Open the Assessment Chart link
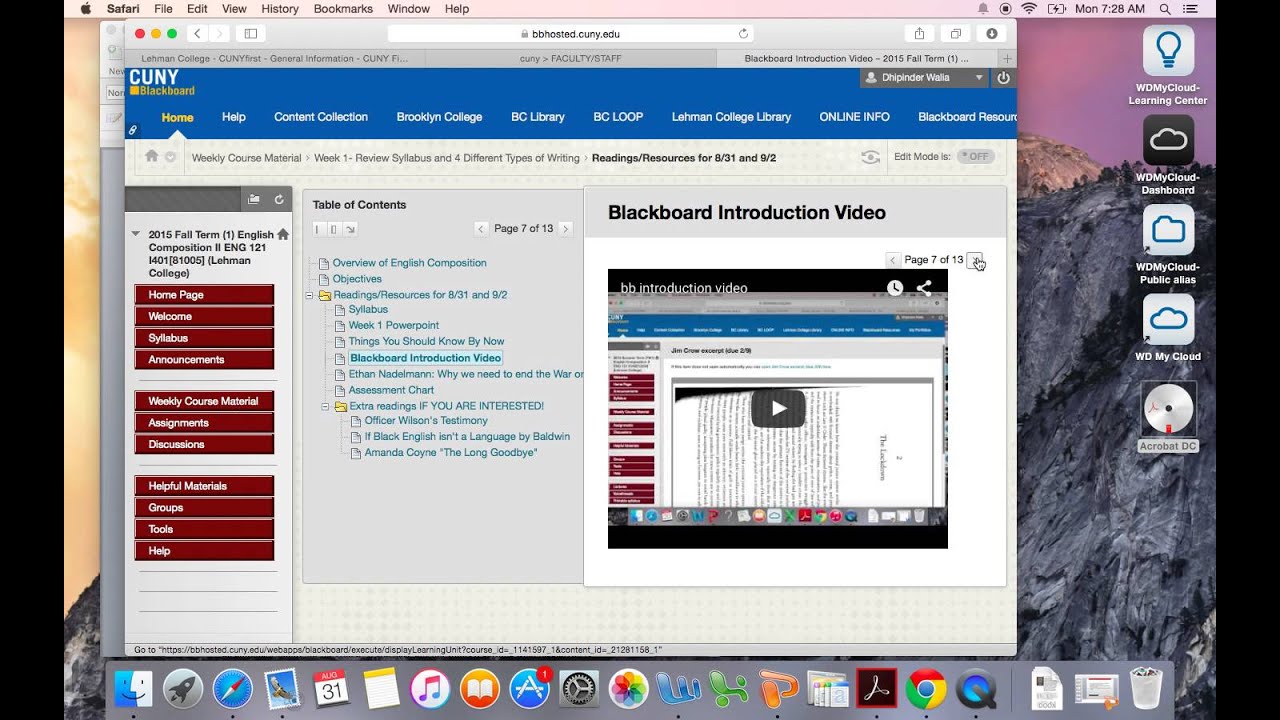 (391, 390)
